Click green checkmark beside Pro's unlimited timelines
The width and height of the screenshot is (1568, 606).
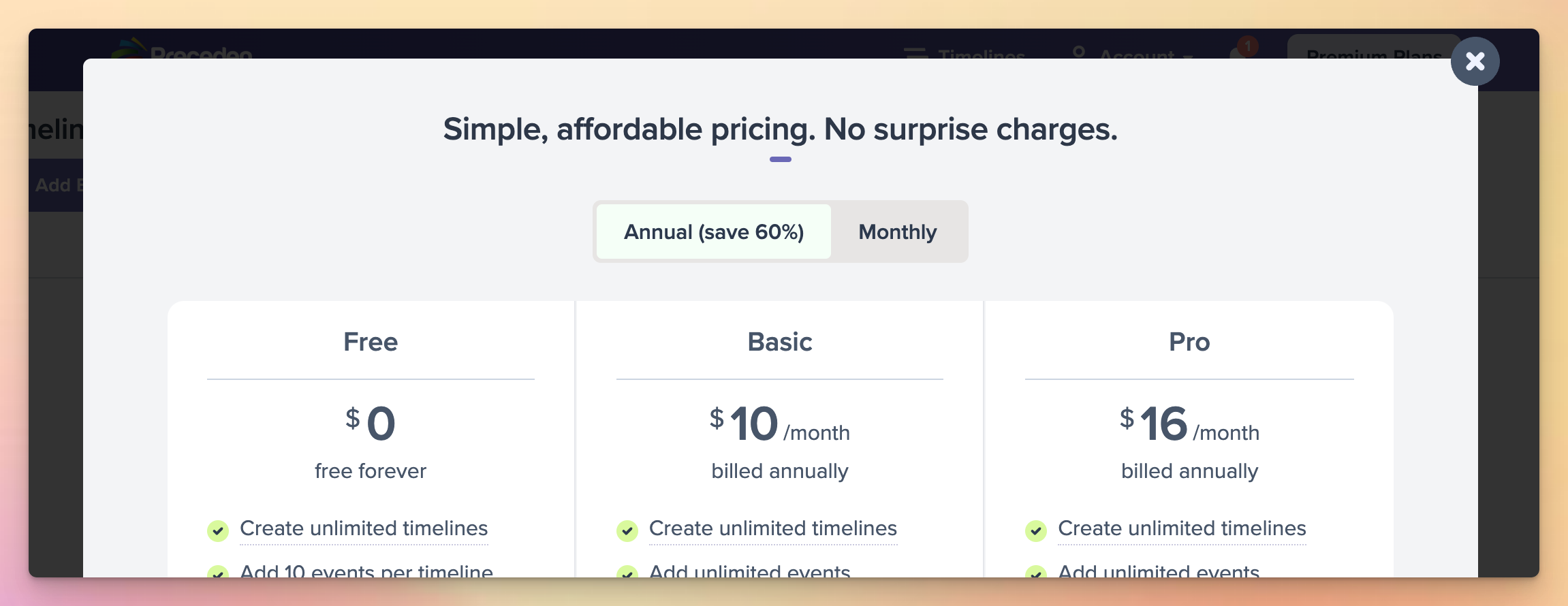pyautogui.click(x=1035, y=530)
